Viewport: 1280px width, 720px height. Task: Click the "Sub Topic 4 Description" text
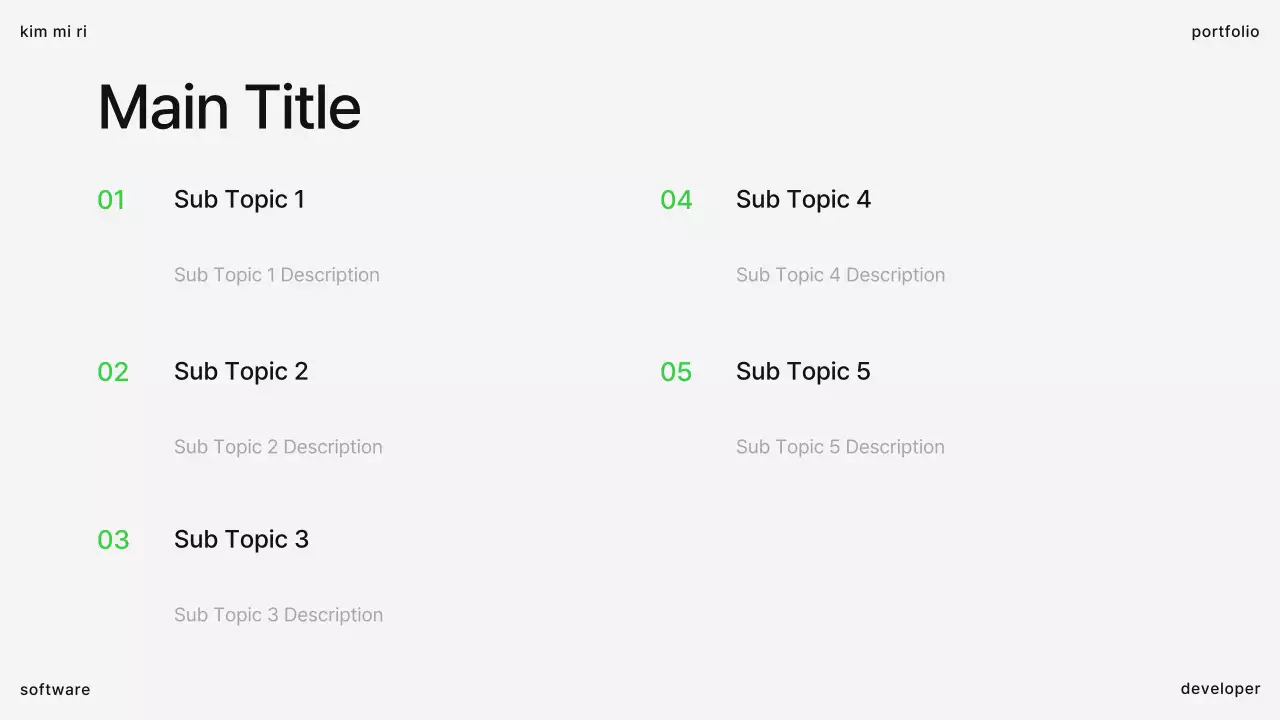tap(840, 275)
